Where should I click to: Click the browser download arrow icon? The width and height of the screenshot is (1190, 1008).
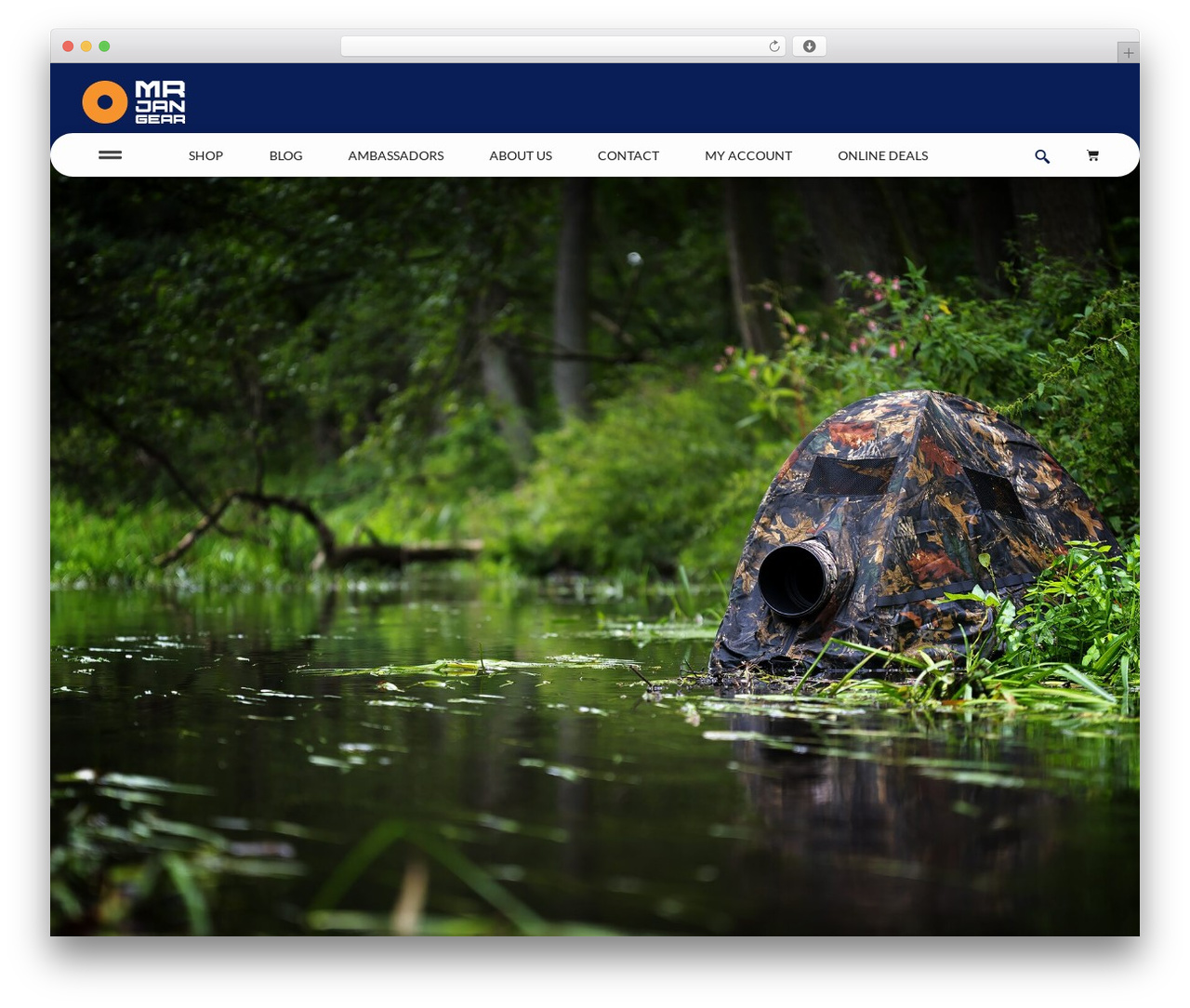pyautogui.click(x=809, y=46)
